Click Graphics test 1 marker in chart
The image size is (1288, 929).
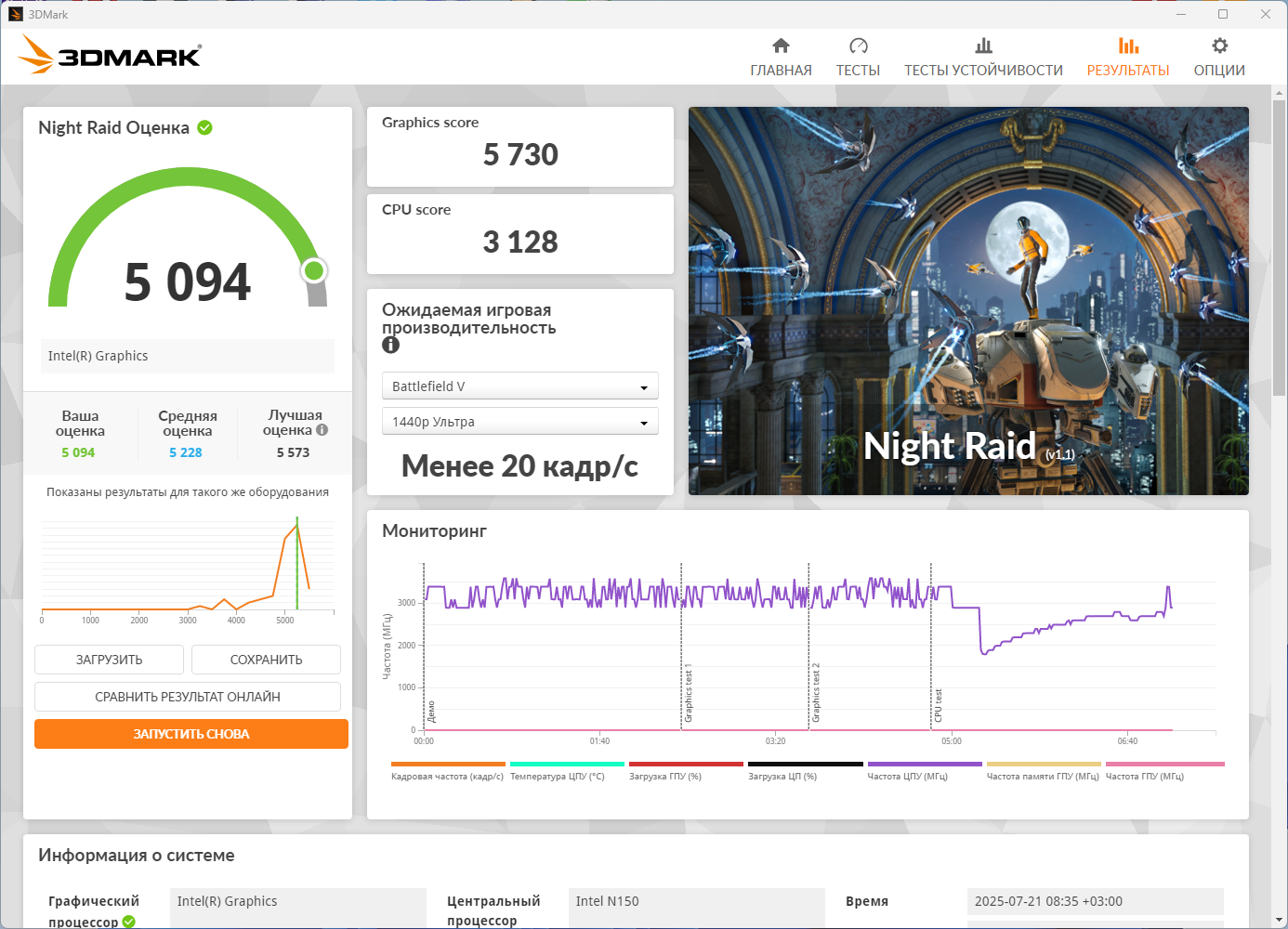point(689,693)
